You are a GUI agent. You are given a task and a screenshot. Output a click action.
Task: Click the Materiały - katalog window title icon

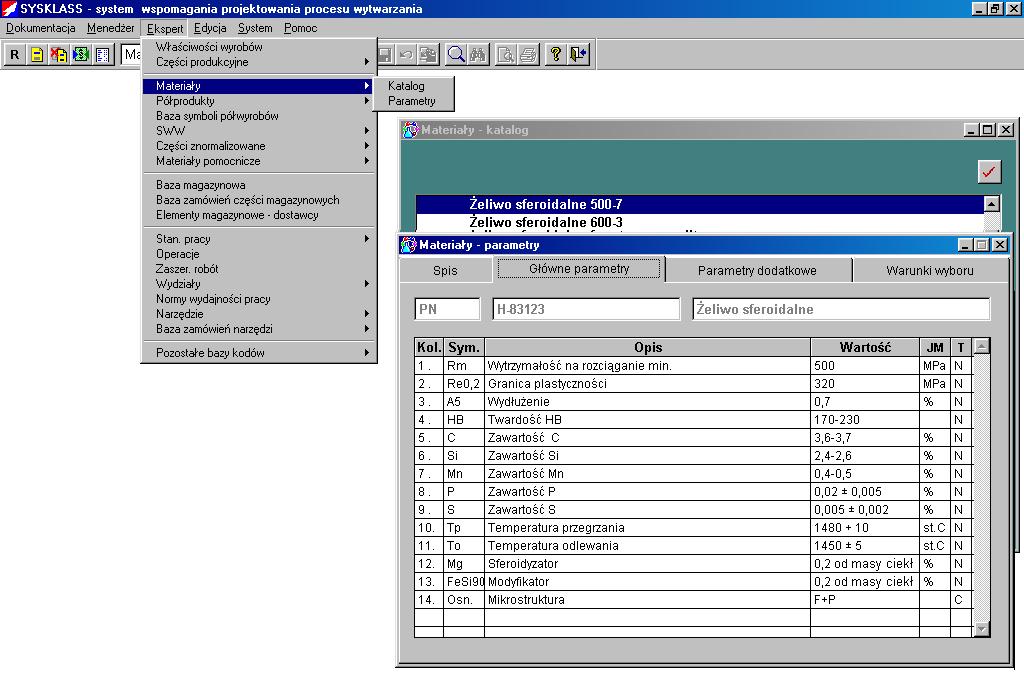click(x=410, y=130)
